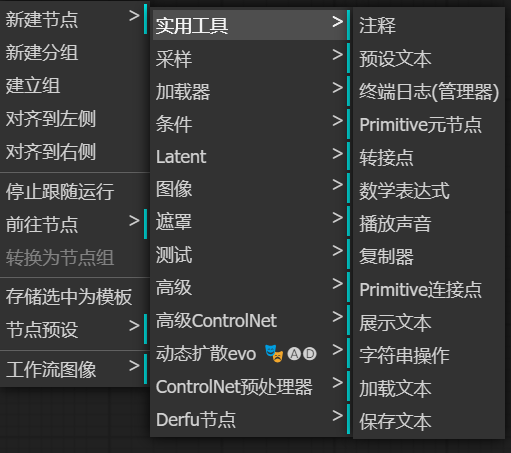Click arrow chevron beside 实用工具
The width and height of the screenshot is (511, 453).
pyautogui.click(x=337, y=22)
